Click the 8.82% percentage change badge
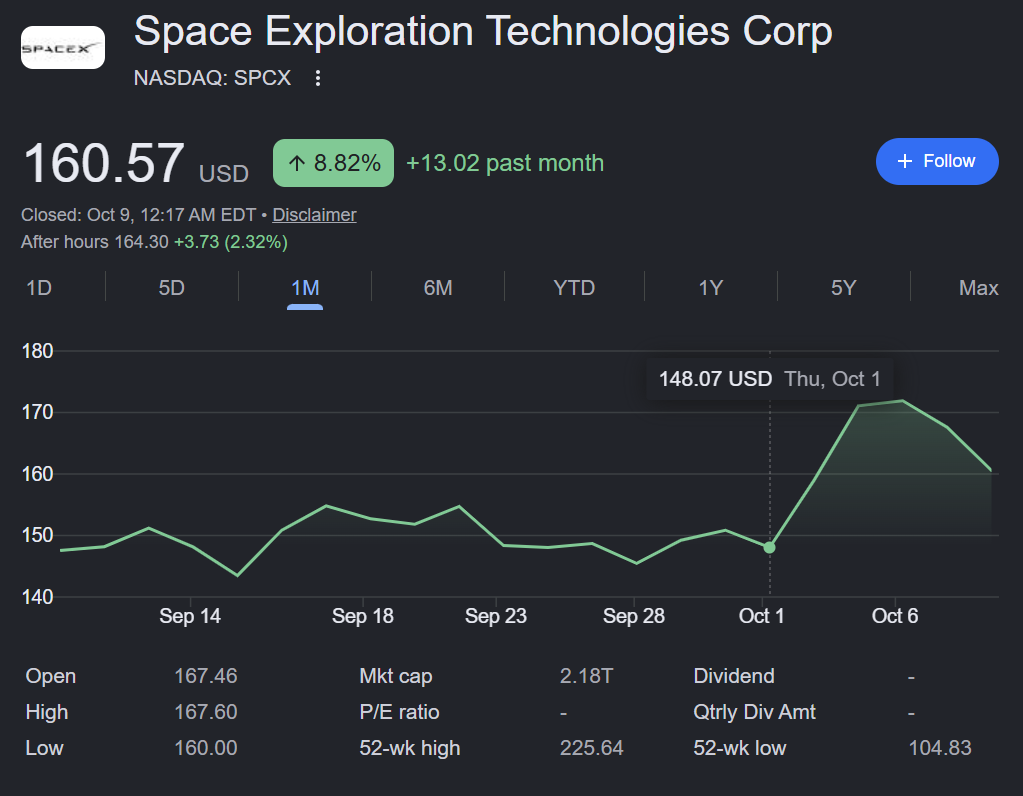The width and height of the screenshot is (1023, 796). point(333,162)
